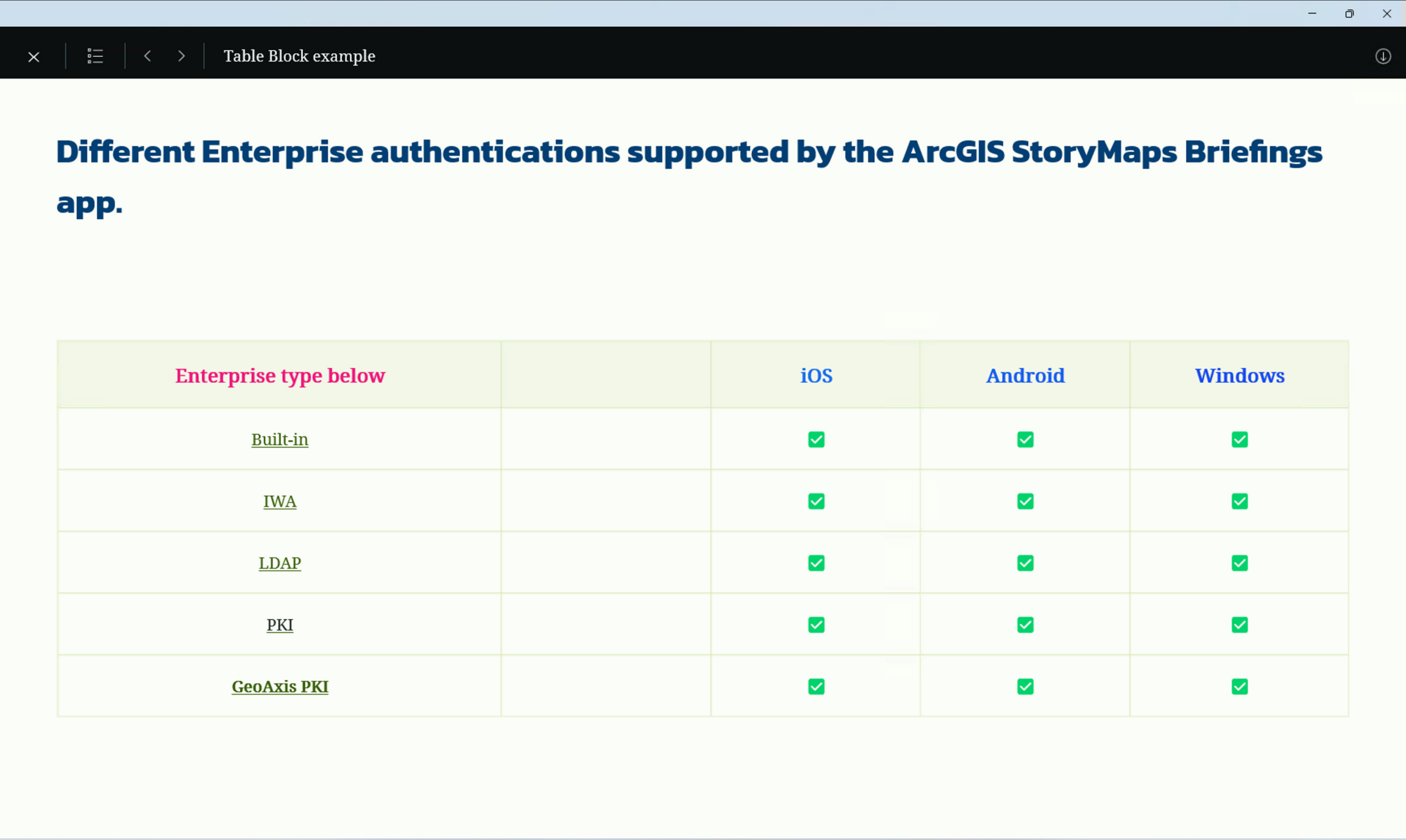This screenshot has width=1406, height=840.
Task: Click the PKI iOS green checkmark
Action: [816, 625]
